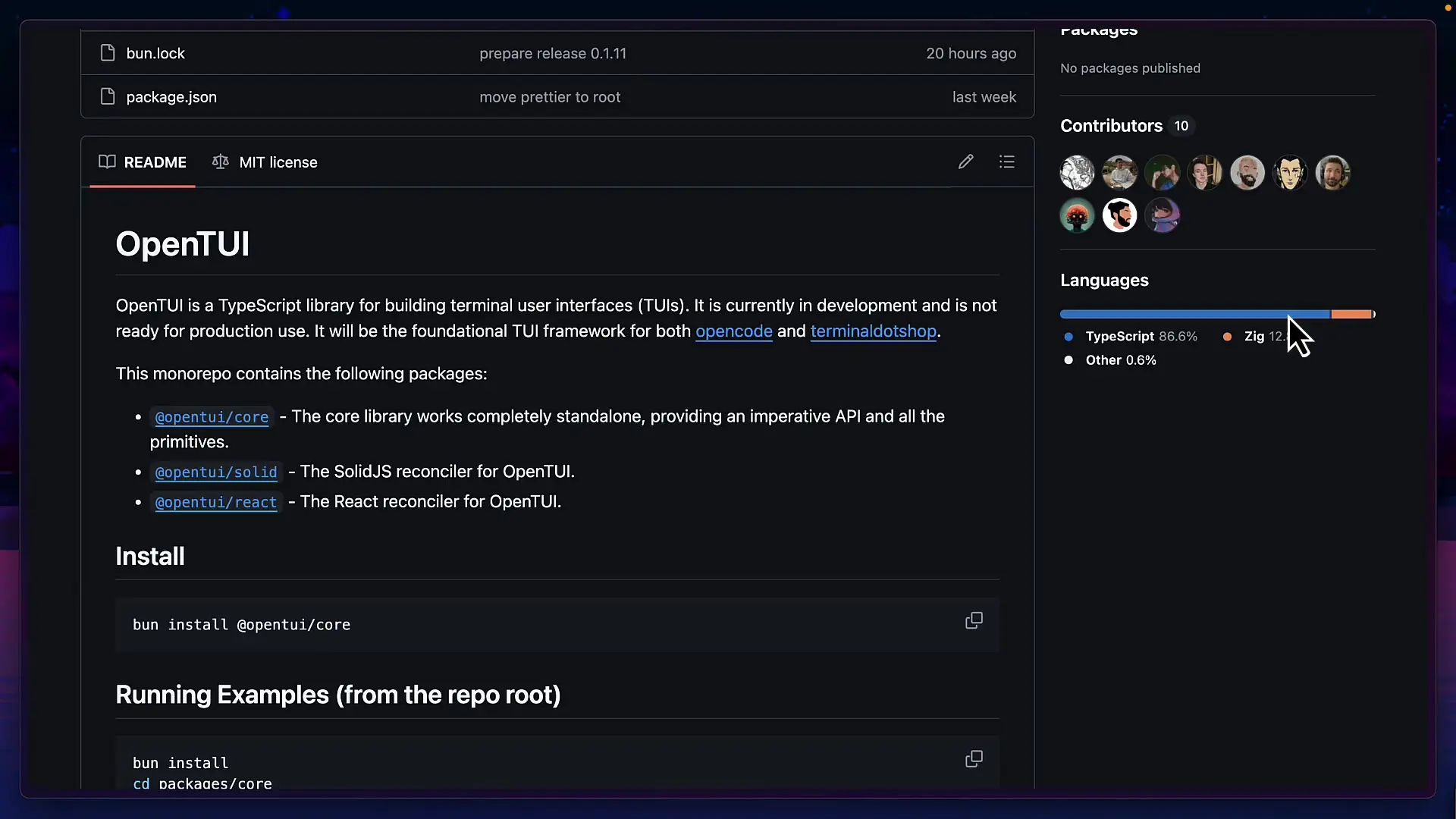Click the orange Zig segment in language bar
The width and height of the screenshot is (1456, 819).
point(1351,314)
